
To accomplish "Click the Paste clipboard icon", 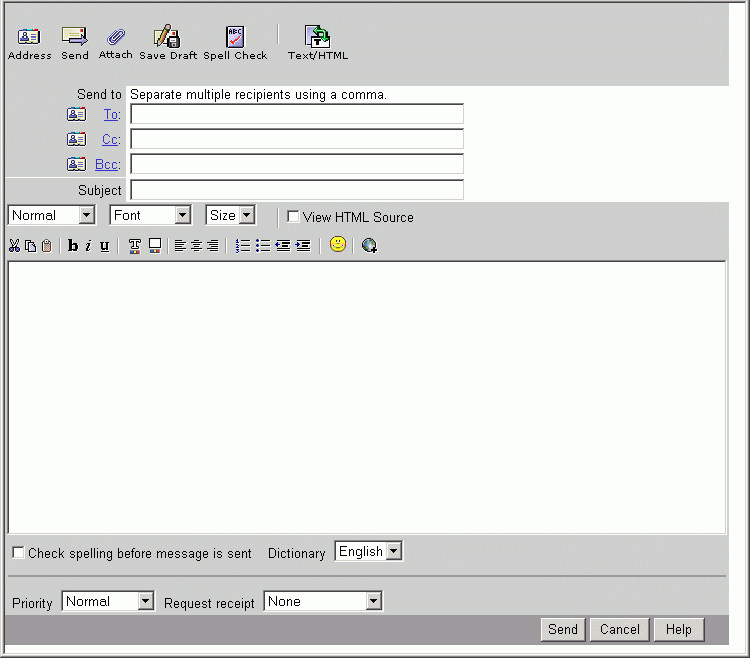I will pos(46,246).
